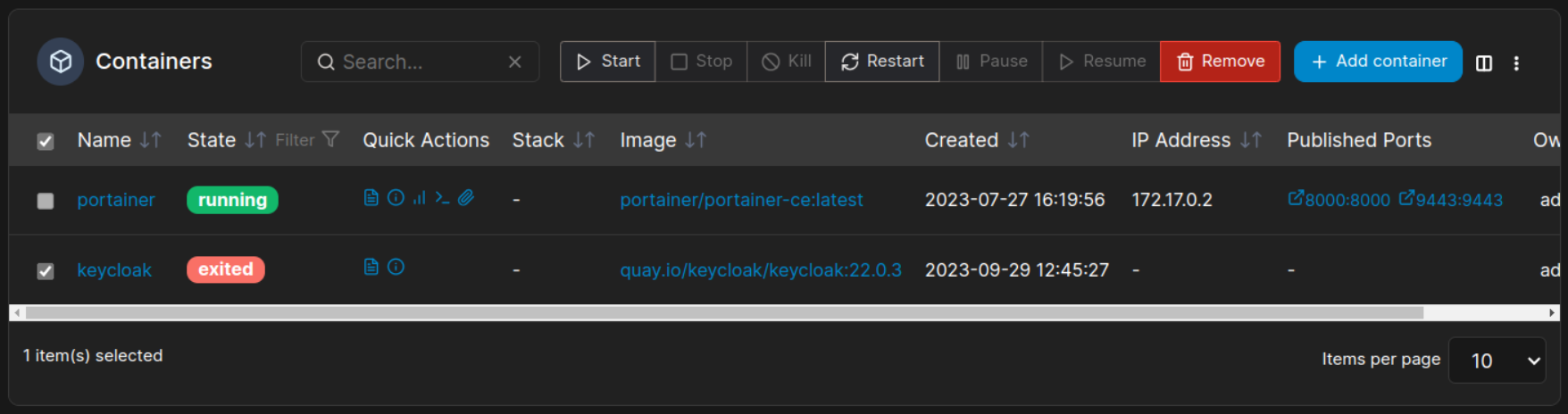1568x414 pixels.
Task: Open exec console for portainer container
Action: 442,197
